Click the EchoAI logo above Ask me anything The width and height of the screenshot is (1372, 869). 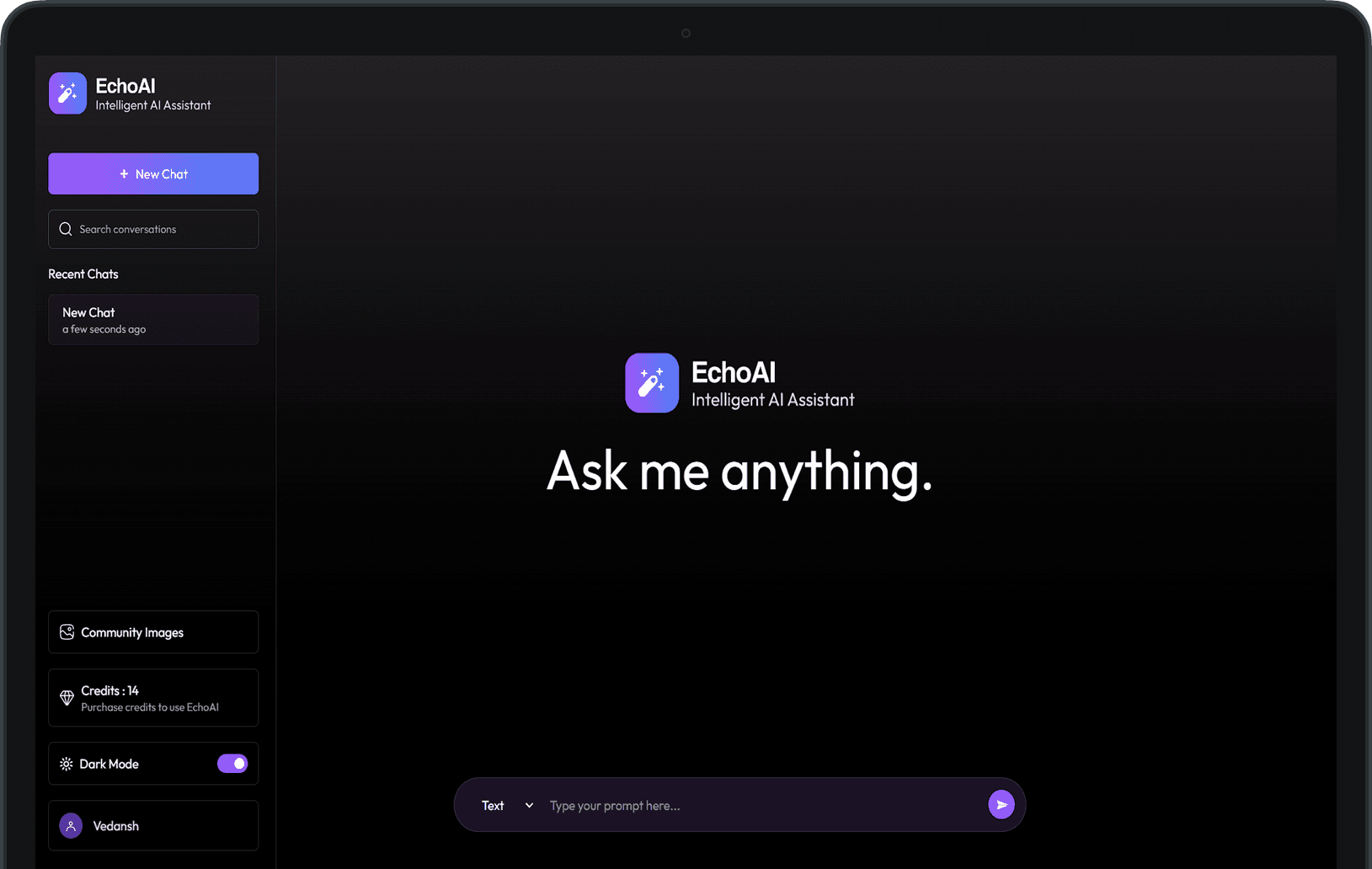651,383
